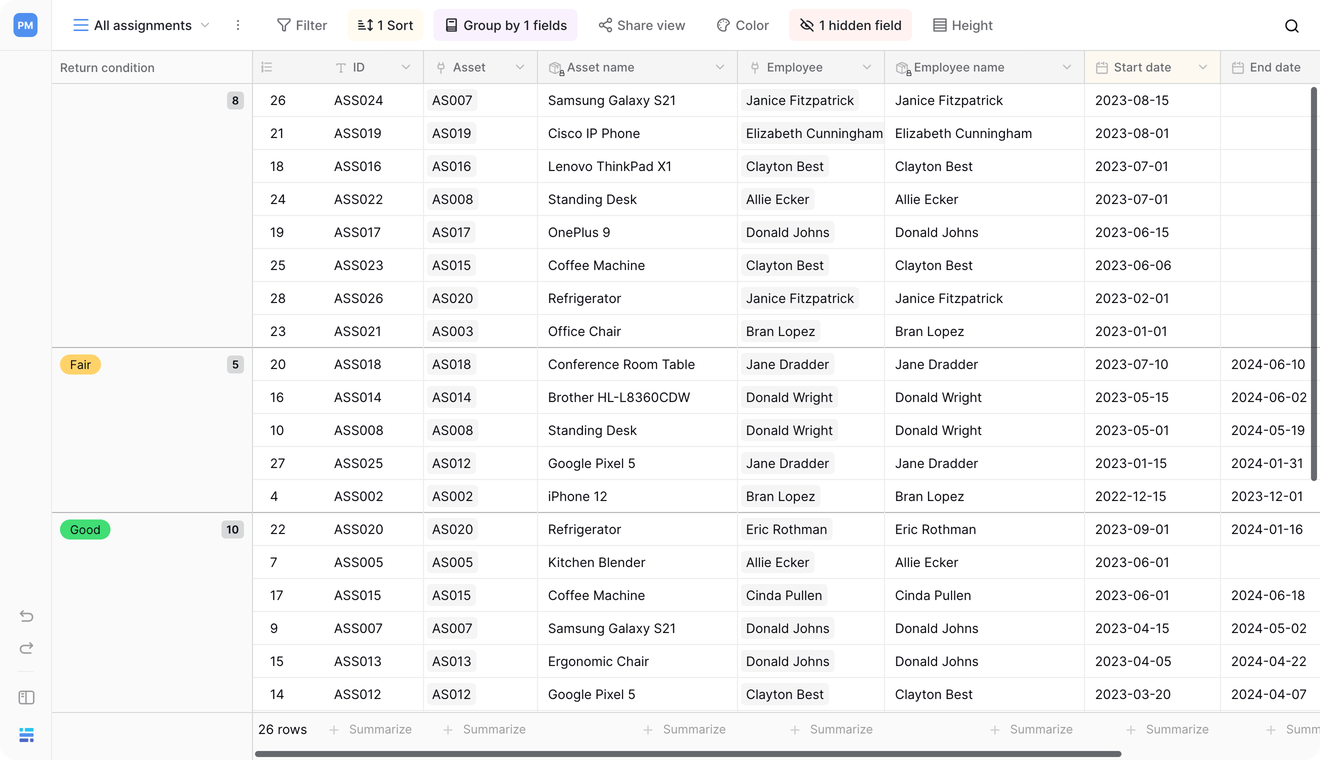
Task: Select the 2024-04-22 end date cell
Action: (x=1270, y=661)
